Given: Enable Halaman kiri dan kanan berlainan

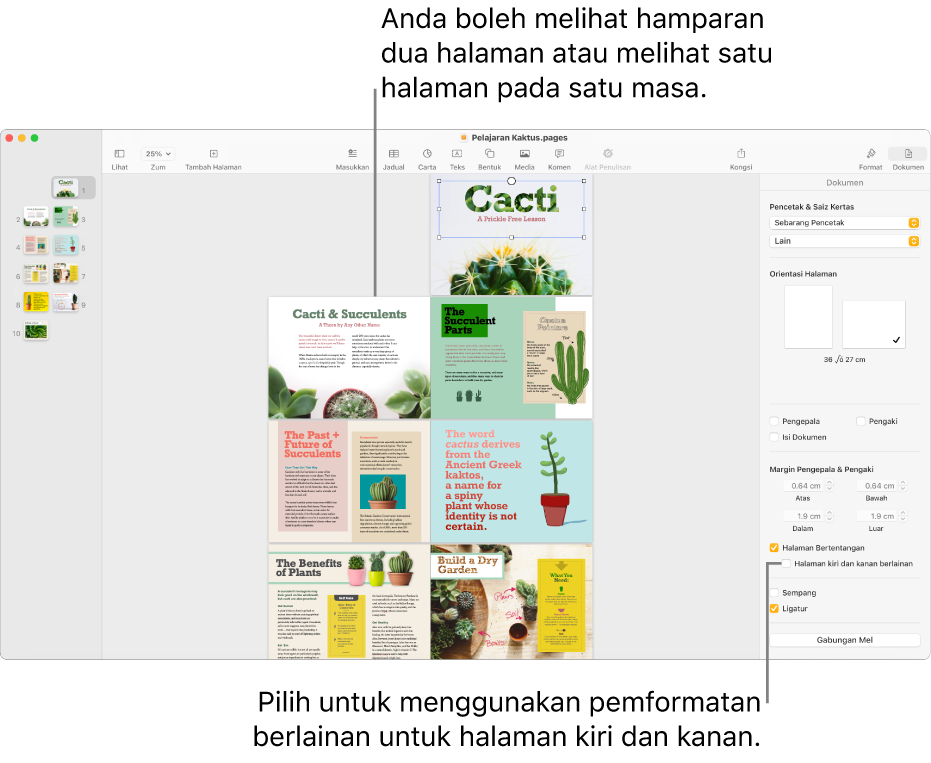Looking at the screenshot, I should point(786,563).
